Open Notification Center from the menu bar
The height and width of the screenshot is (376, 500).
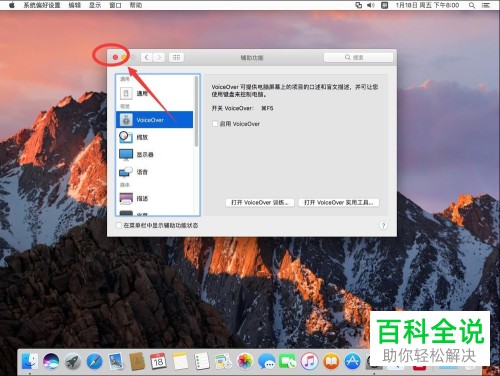click(486, 5)
